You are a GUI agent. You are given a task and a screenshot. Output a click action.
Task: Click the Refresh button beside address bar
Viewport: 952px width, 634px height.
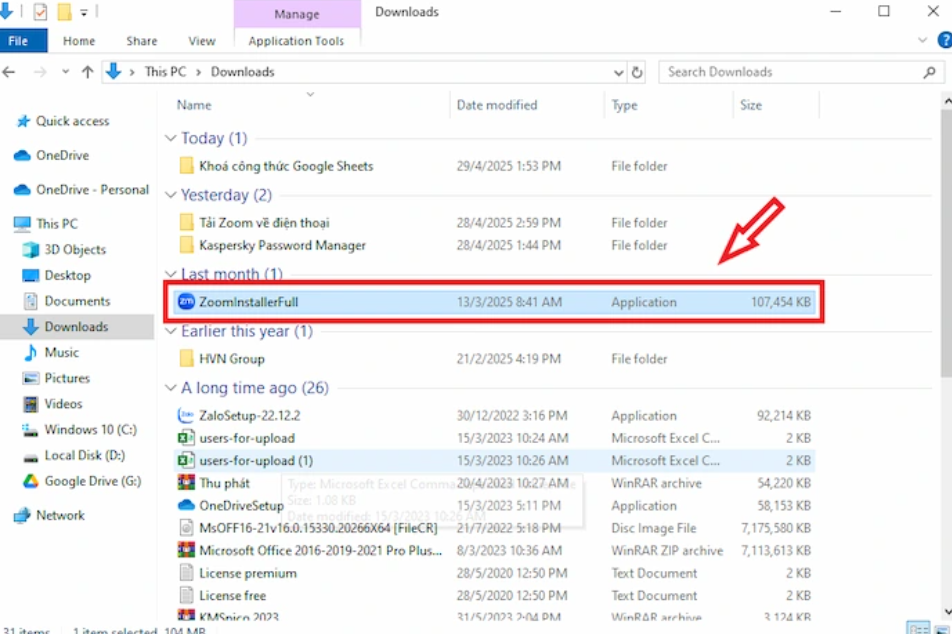click(x=638, y=72)
